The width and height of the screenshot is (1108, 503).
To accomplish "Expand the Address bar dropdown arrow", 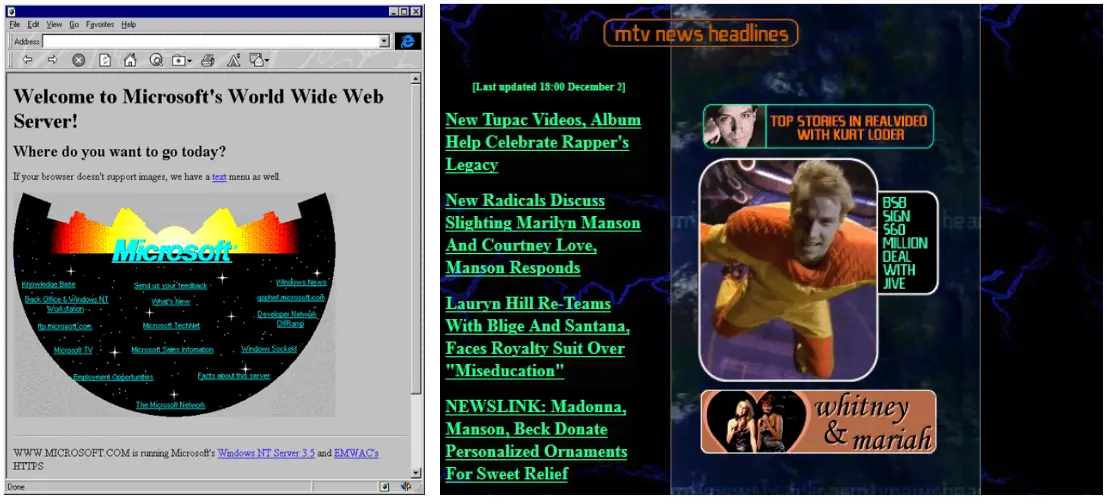I will click(384, 42).
